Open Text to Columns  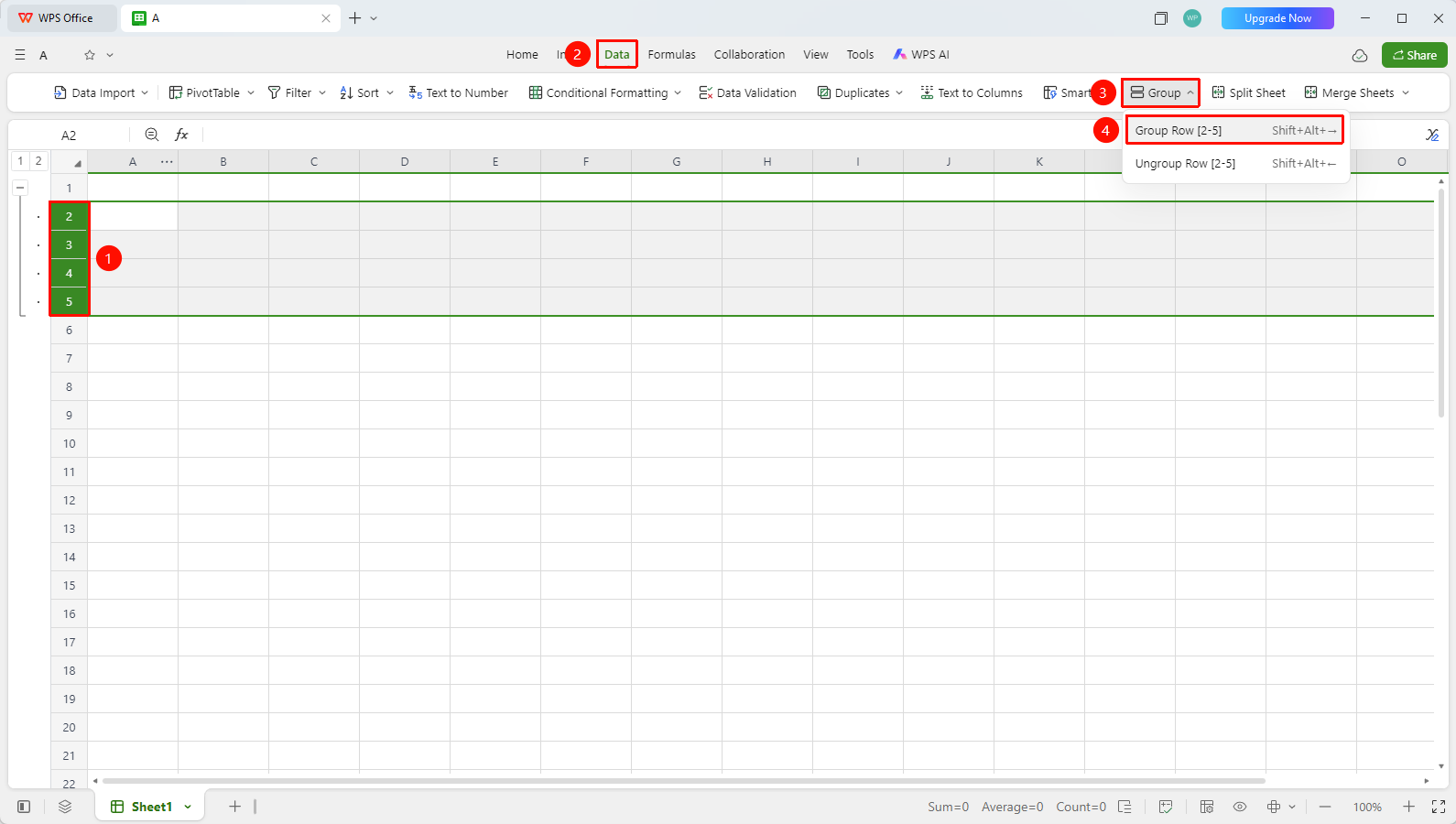tap(972, 92)
